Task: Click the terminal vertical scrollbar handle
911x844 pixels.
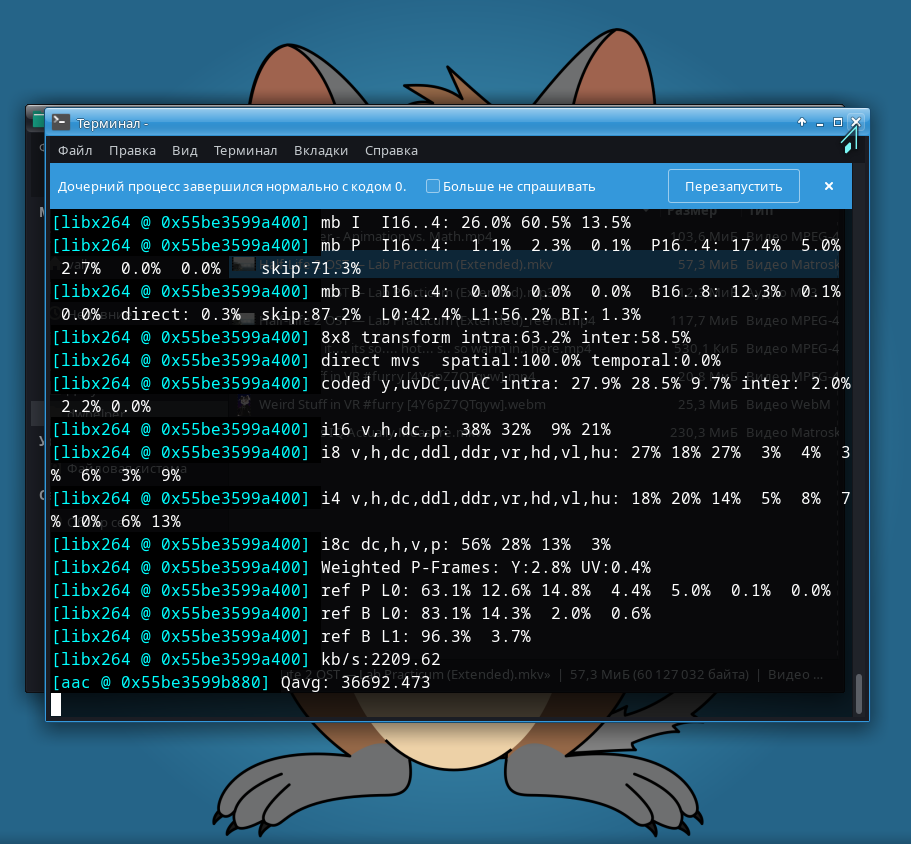Action: pyautogui.click(x=859, y=694)
